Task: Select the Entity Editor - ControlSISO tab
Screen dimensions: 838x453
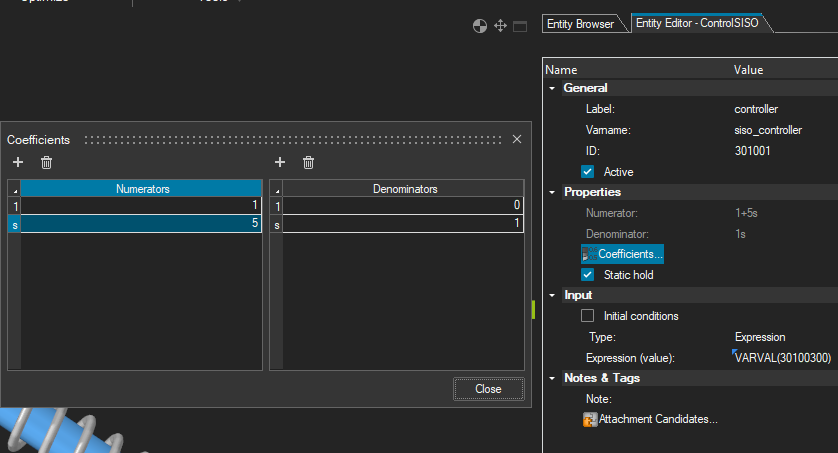Action: 697,23
